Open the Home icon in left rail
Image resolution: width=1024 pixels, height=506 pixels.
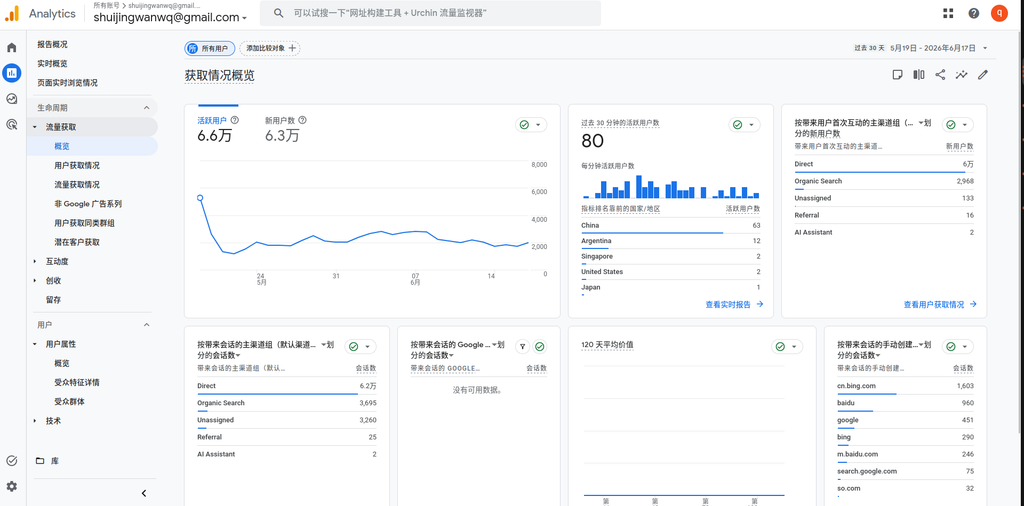pos(11,48)
